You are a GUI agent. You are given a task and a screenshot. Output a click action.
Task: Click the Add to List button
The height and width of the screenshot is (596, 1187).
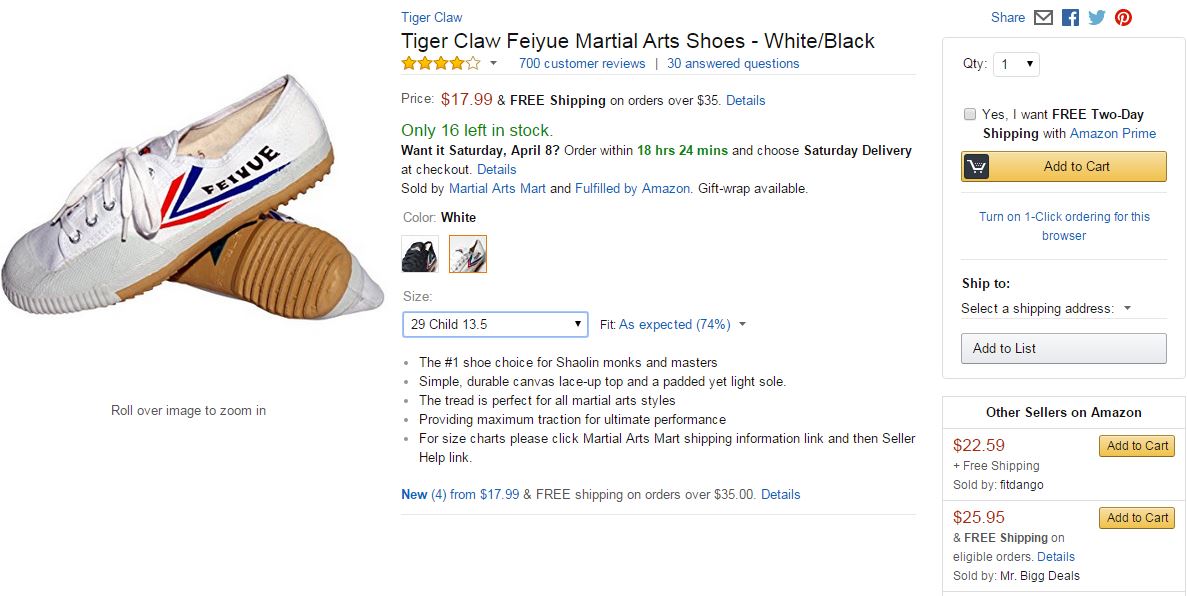pos(1064,348)
